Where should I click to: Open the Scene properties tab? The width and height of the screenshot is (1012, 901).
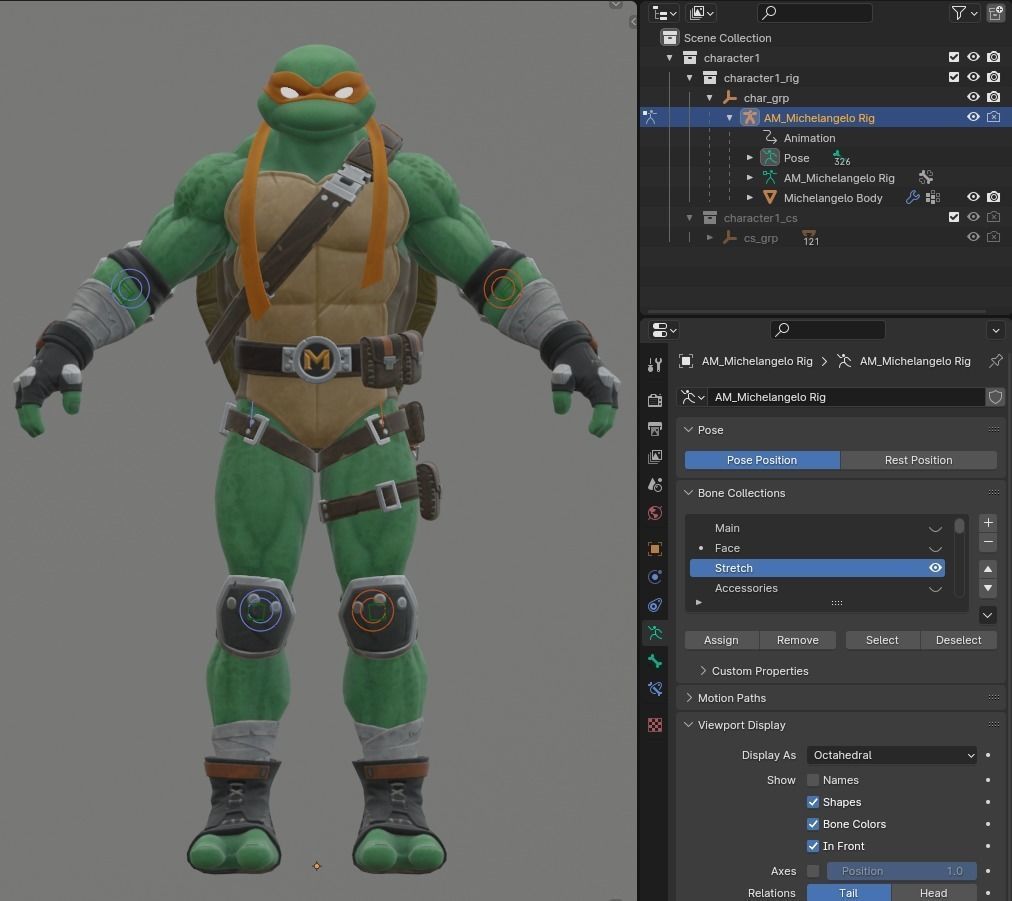point(654,485)
